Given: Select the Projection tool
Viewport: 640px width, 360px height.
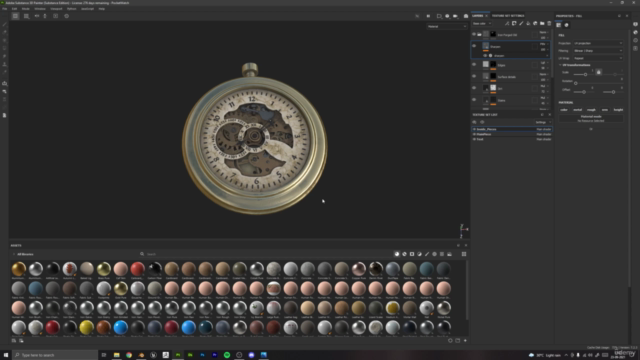Looking at the screenshot, I should point(4,40).
